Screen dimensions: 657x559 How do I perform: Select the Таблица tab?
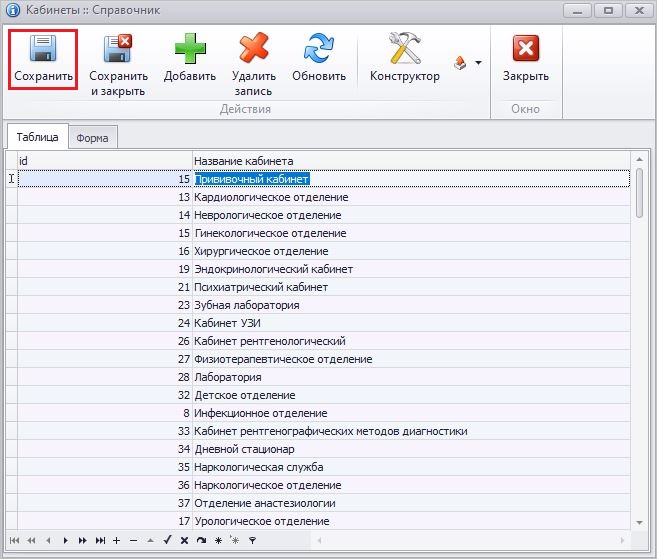click(x=37, y=137)
